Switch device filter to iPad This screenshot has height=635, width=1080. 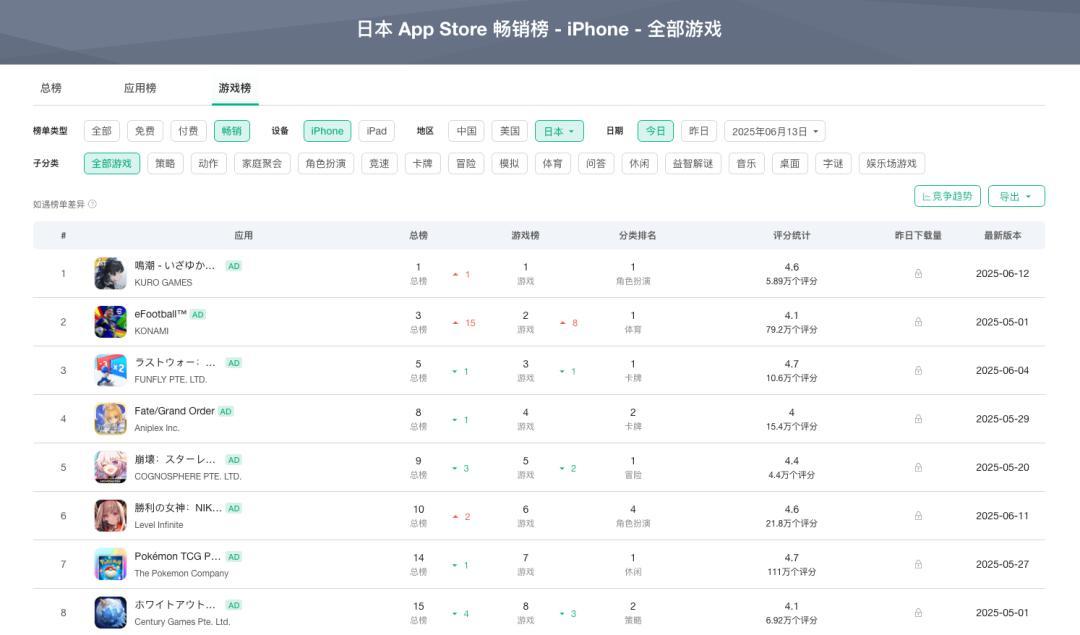tap(376, 131)
